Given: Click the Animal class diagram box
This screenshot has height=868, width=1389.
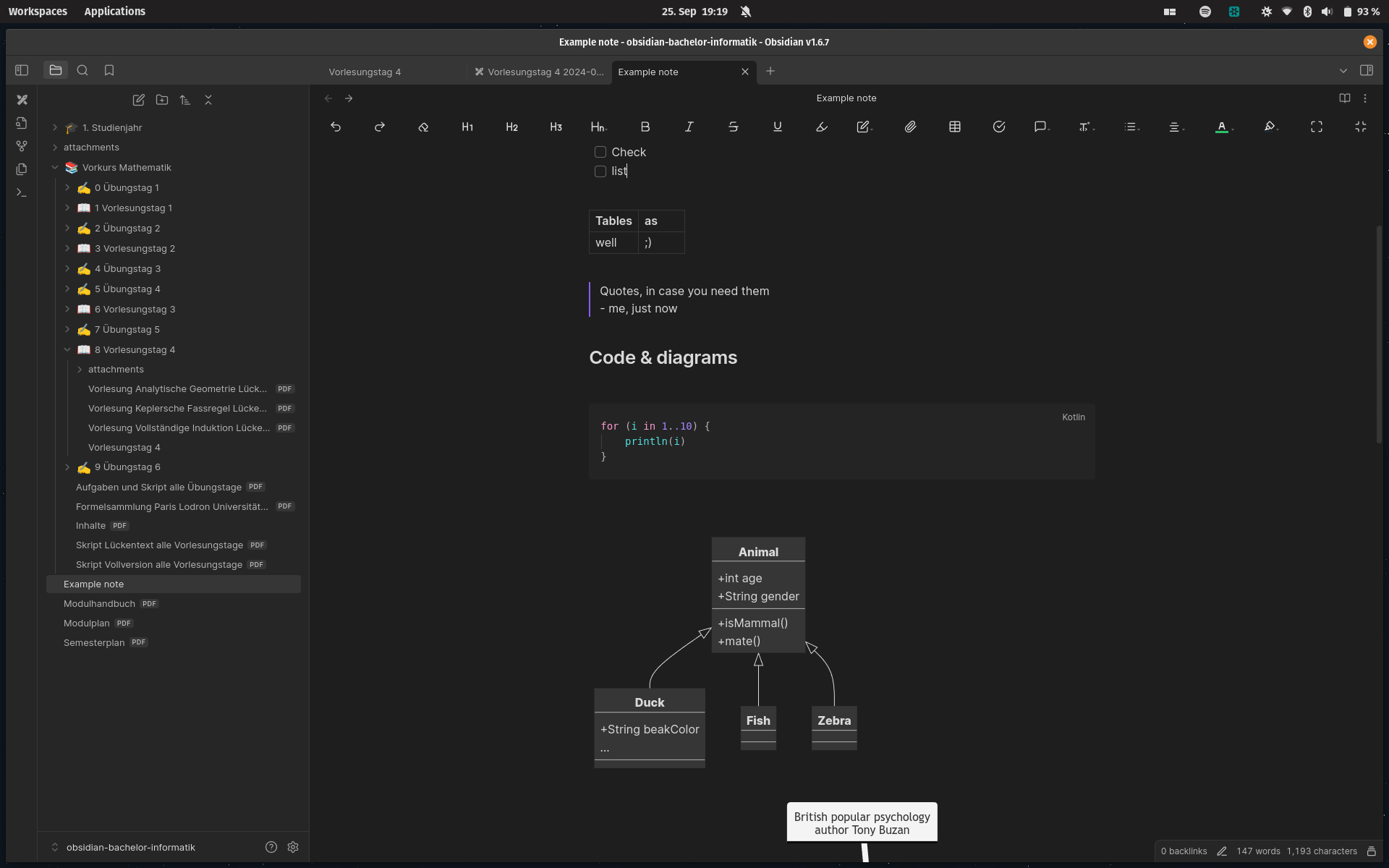Looking at the screenshot, I should pos(758,595).
